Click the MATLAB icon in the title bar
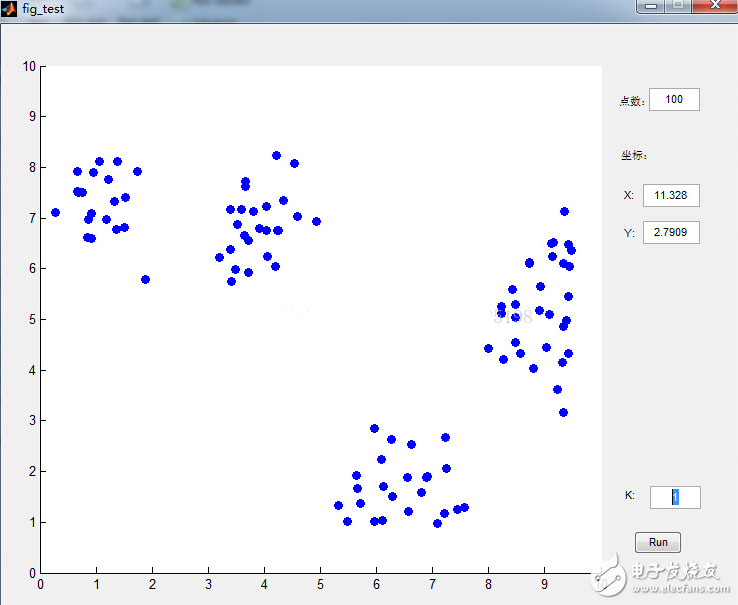The width and height of the screenshot is (738, 605). click(x=9, y=8)
